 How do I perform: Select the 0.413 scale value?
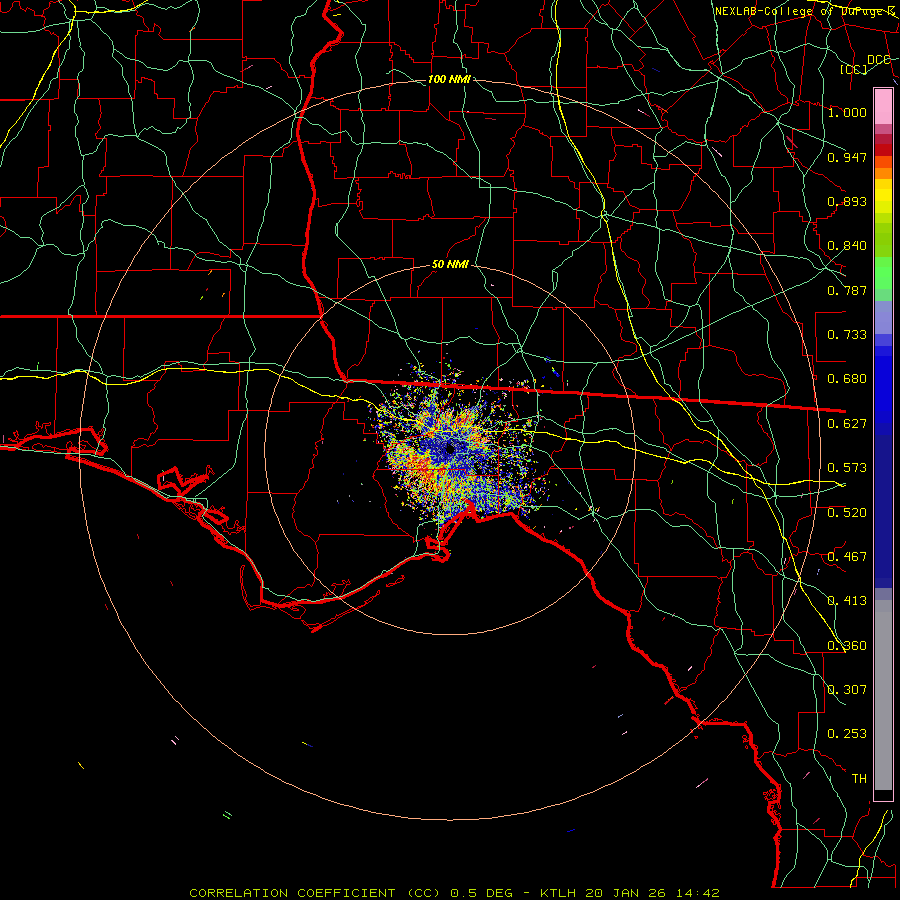pos(847,601)
